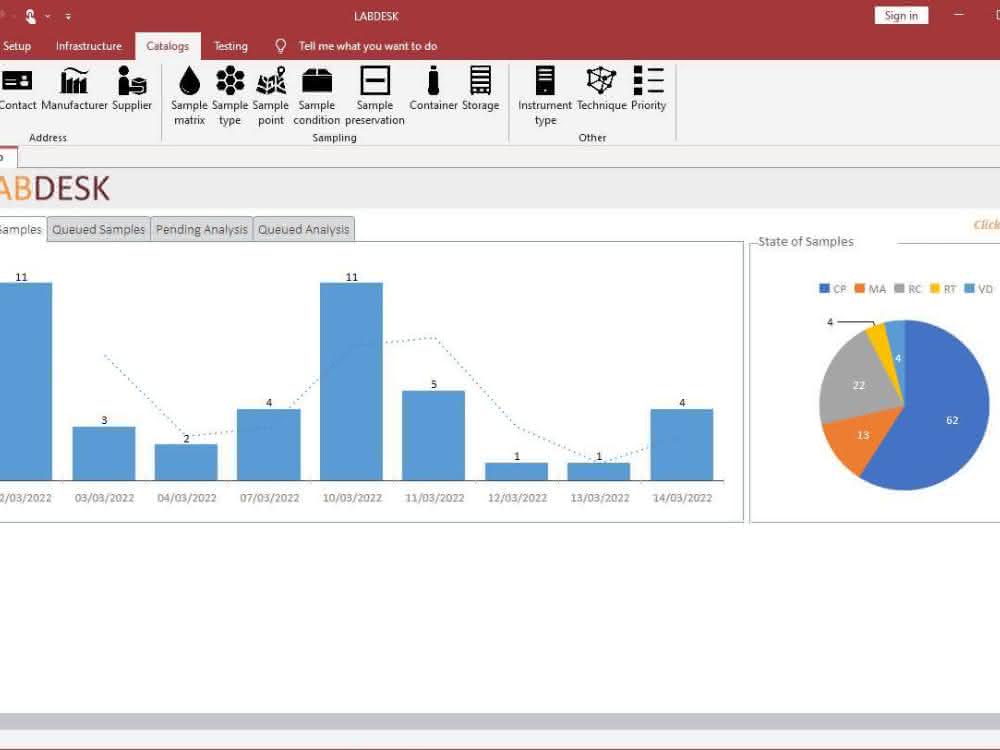Click the bar for 12/03/2022
Viewport: 1000px width, 750px height.
click(517, 471)
